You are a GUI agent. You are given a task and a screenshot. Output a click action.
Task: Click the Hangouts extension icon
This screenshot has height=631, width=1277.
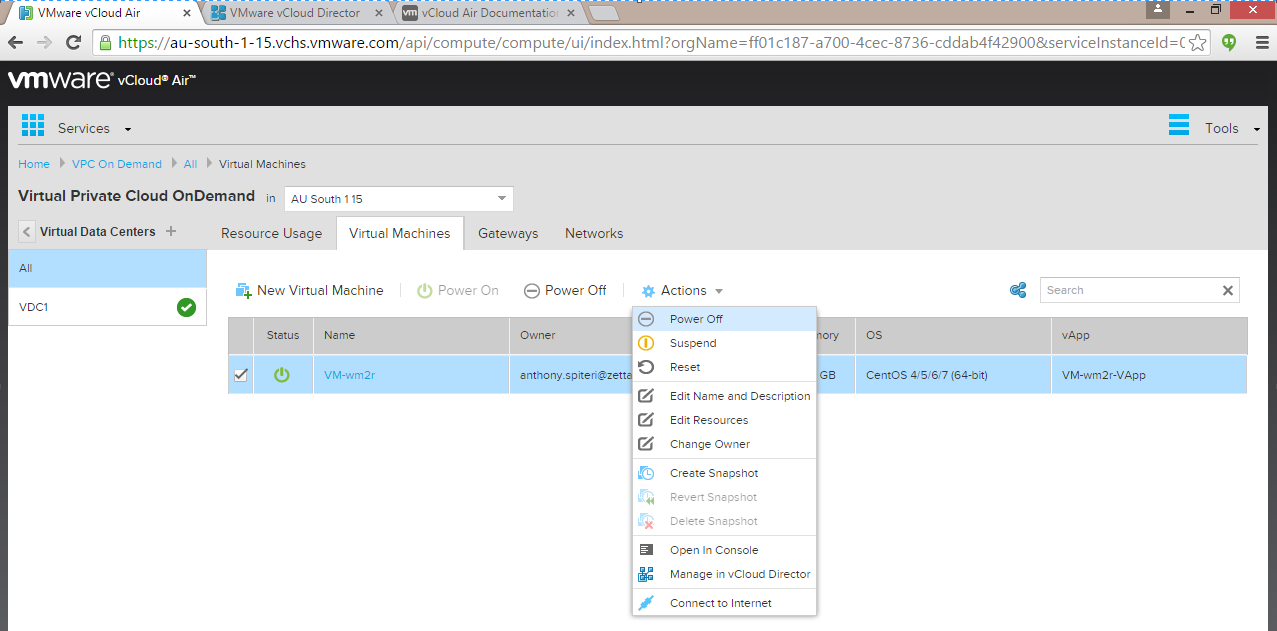tap(1229, 42)
